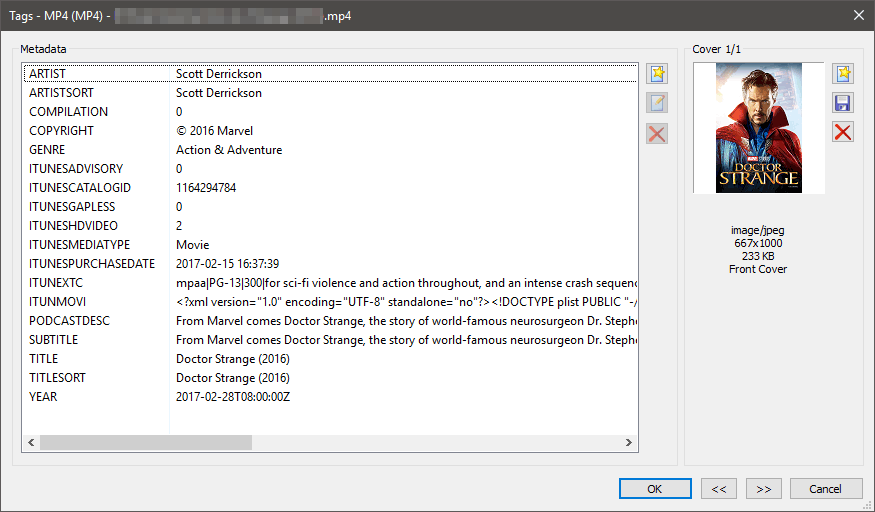Screen dimensions: 875x512
Task: Click the delete metadata tag red X
Action: click(x=657, y=134)
